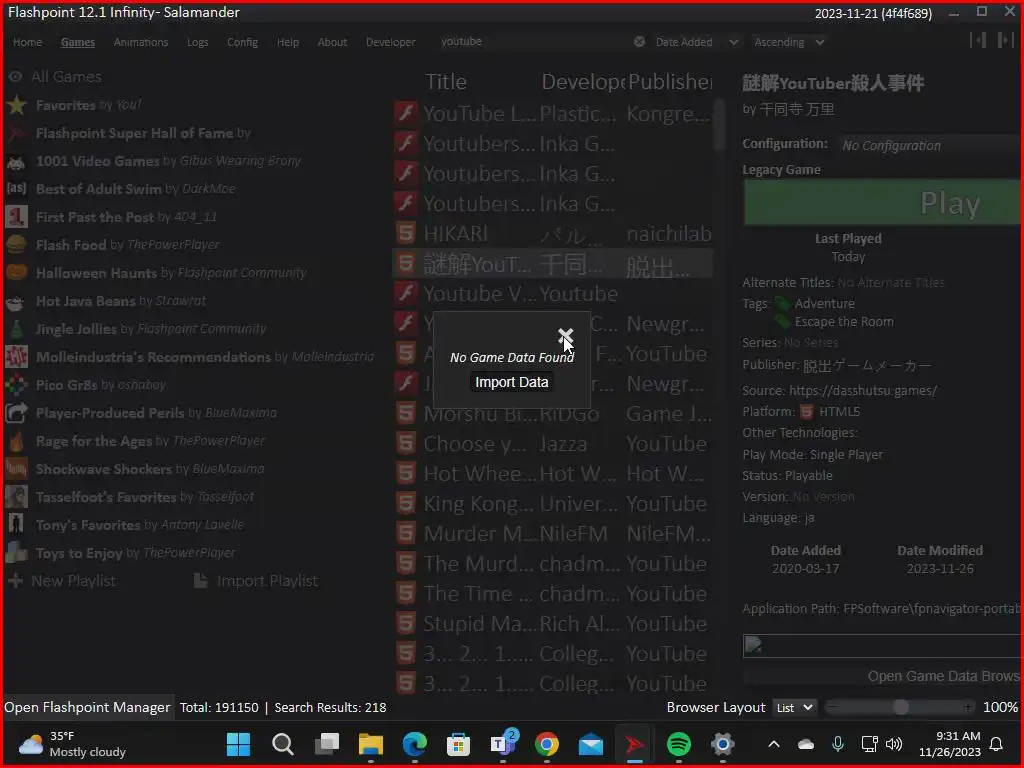Click the Toys to Enjoy blocks icon
Image resolution: width=1024 pixels, height=768 pixels.
pyautogui.click(x=16, y=552)
